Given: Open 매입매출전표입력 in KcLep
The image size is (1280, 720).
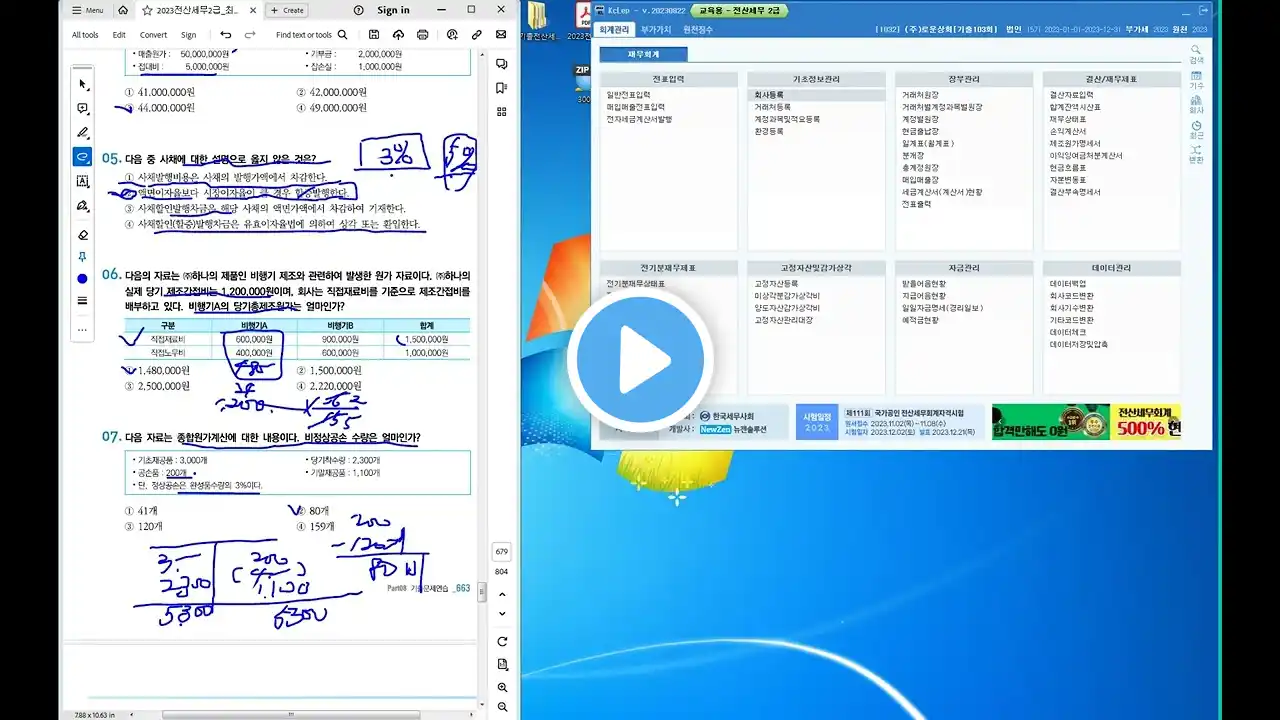Looking at the screenshot, I should point(635,107).
